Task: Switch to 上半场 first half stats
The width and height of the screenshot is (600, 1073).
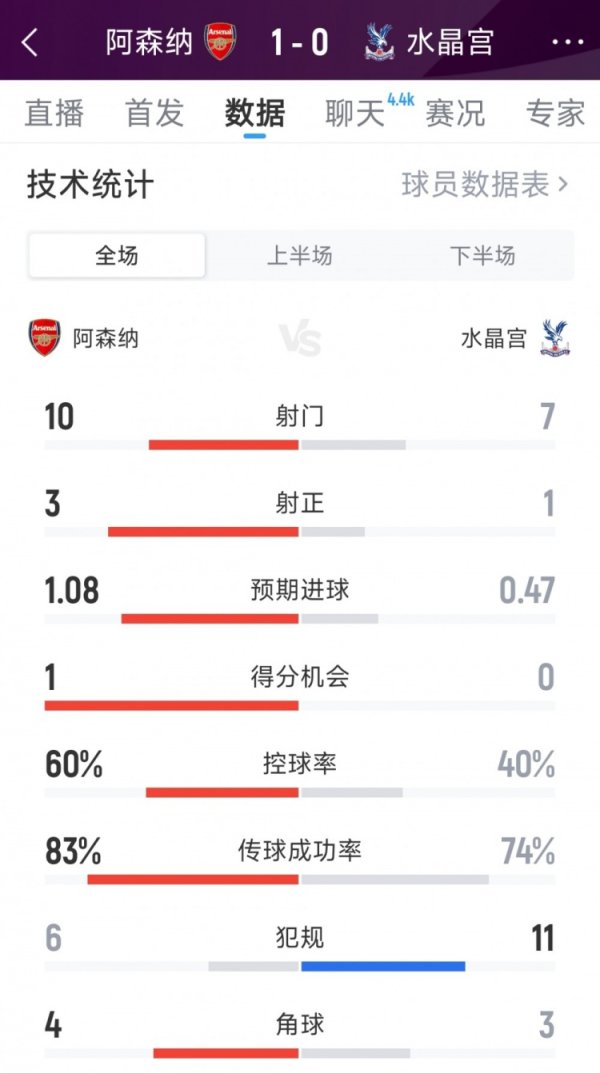Action: click(x=300, y=256)
